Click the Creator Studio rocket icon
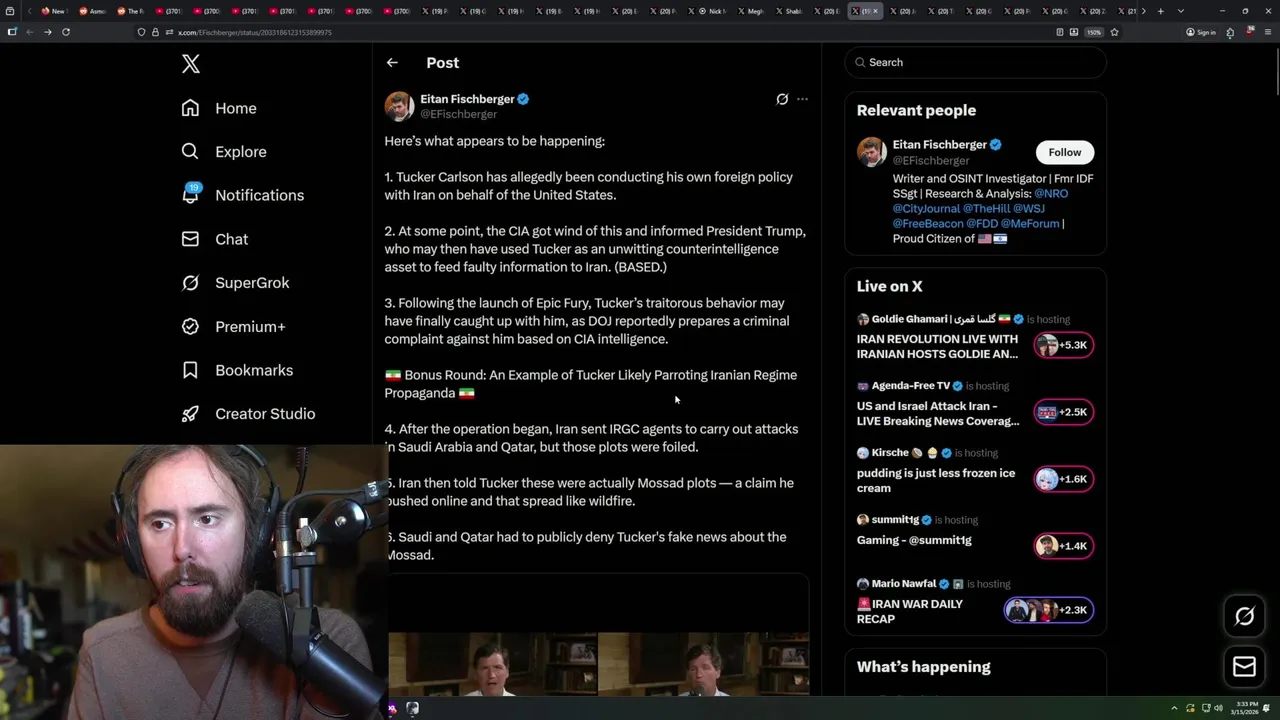 click(190, 414)
